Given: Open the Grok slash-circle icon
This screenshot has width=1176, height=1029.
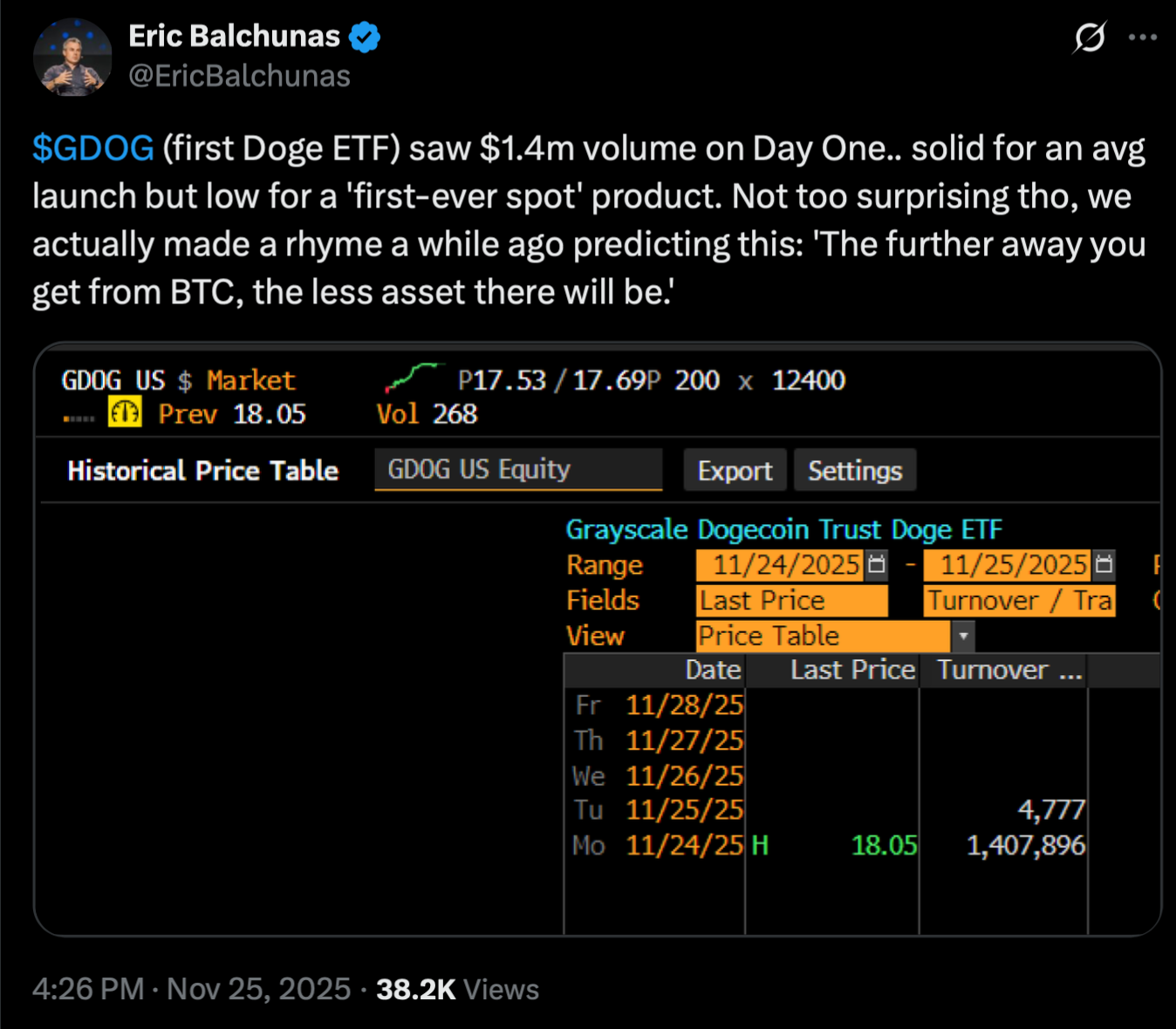Looking at the screenshot, I should pyautogui.click(x=1090, y=37).
